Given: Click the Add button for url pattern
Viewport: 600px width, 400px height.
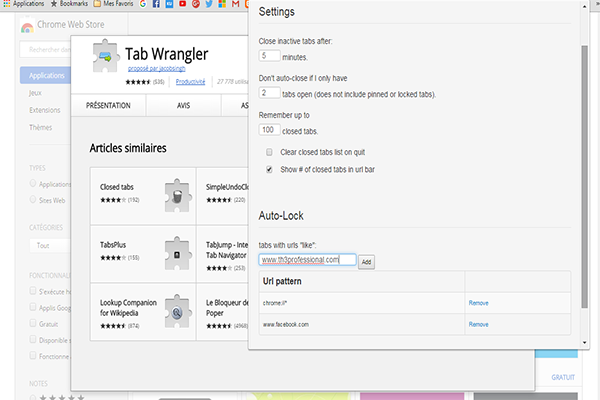Looking at the screenshot, I should point(366,262).
